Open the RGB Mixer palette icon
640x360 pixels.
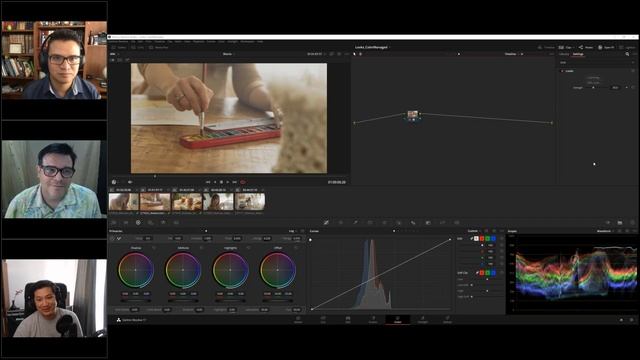[163, 222]
